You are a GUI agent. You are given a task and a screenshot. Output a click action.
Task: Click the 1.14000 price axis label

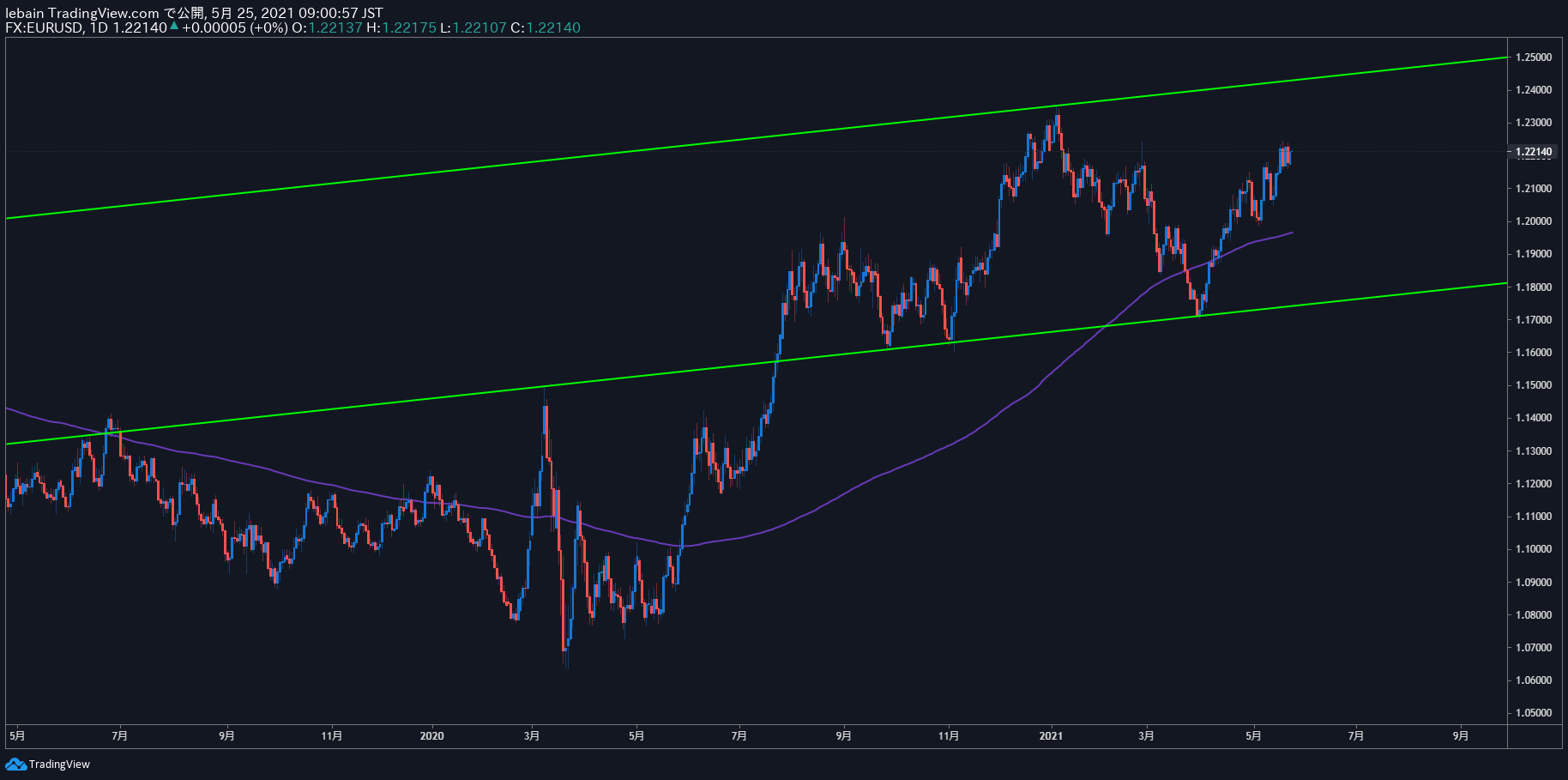pos(1534,418)
